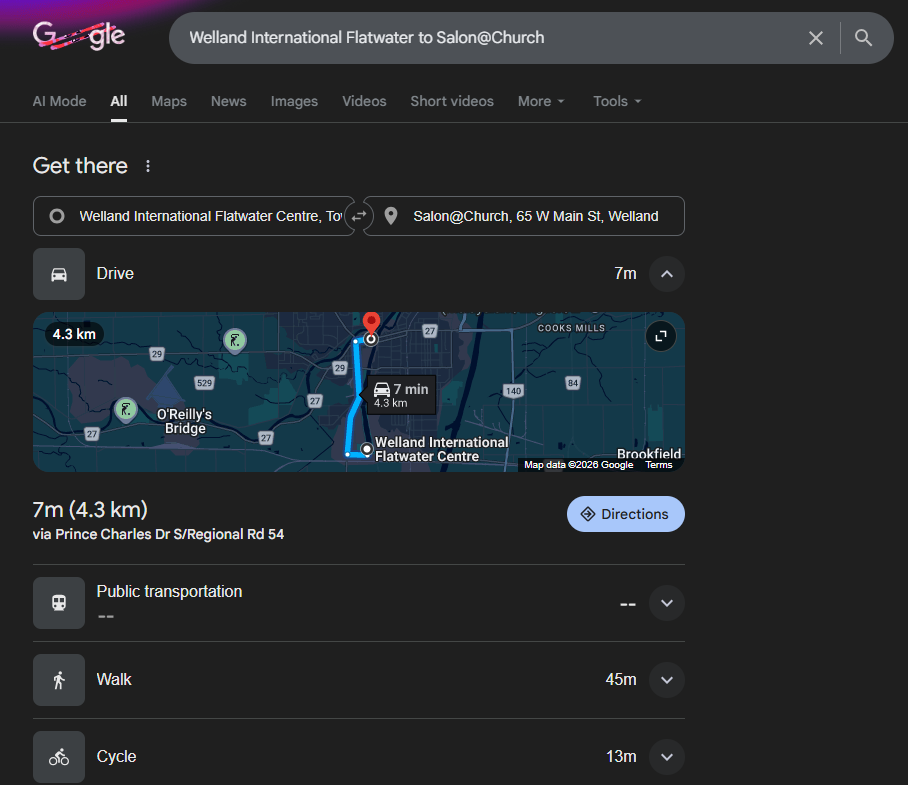
Task: Swap origin and destination
Action: [359, 216]
